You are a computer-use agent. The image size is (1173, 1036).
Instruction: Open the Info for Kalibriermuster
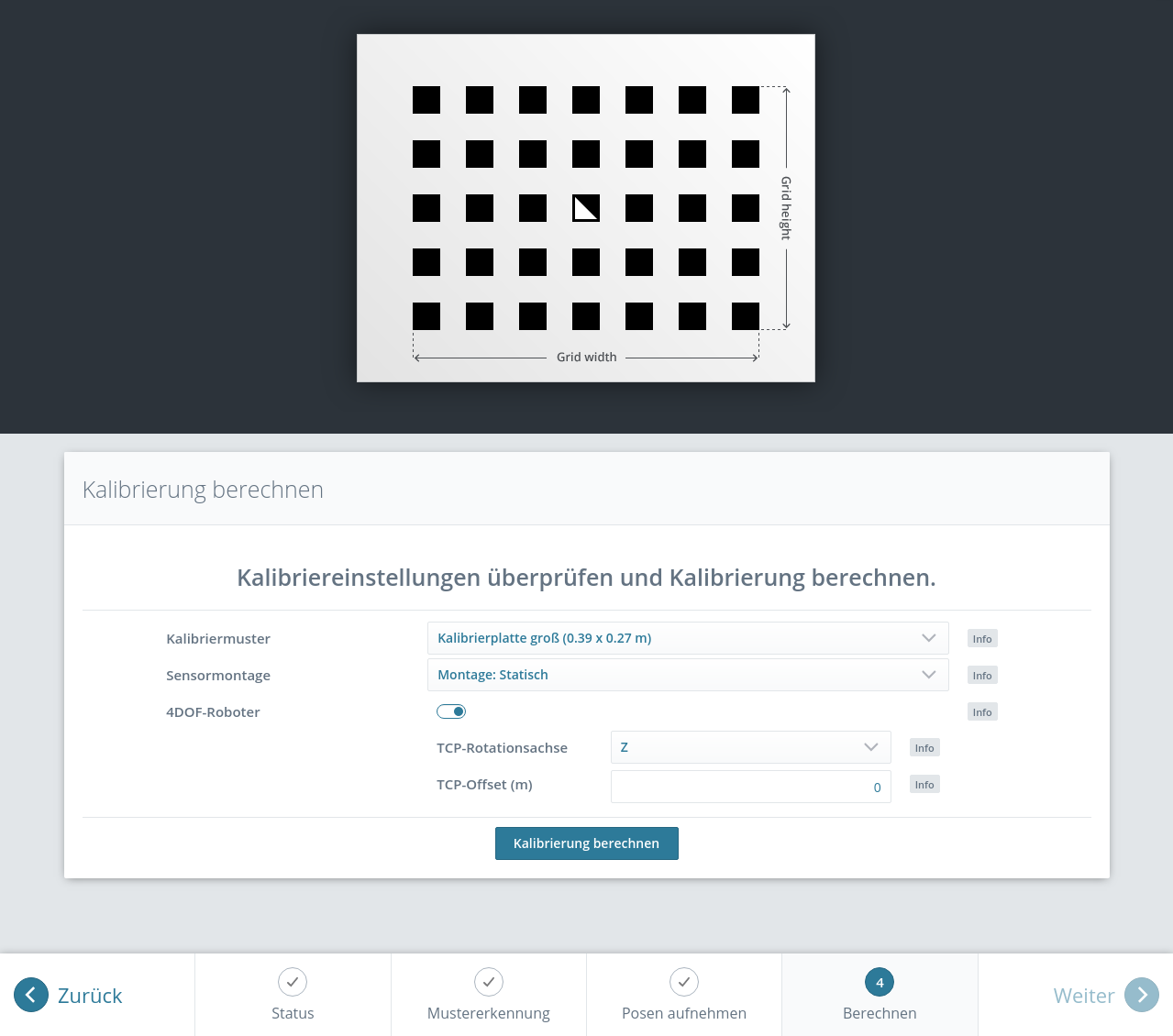coord(981,638)
